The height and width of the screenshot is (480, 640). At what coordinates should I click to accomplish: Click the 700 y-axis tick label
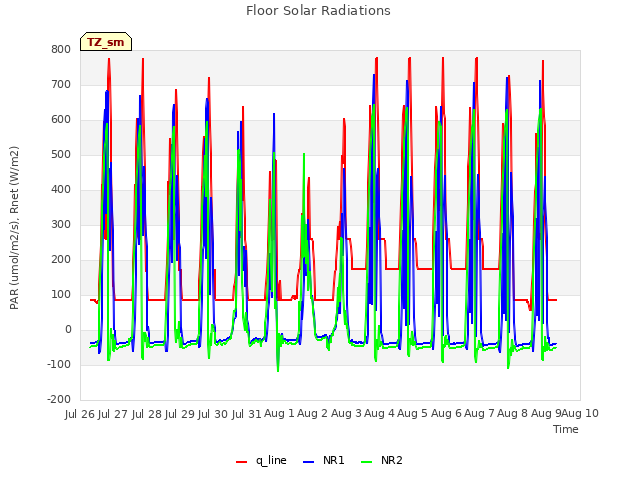61,84
